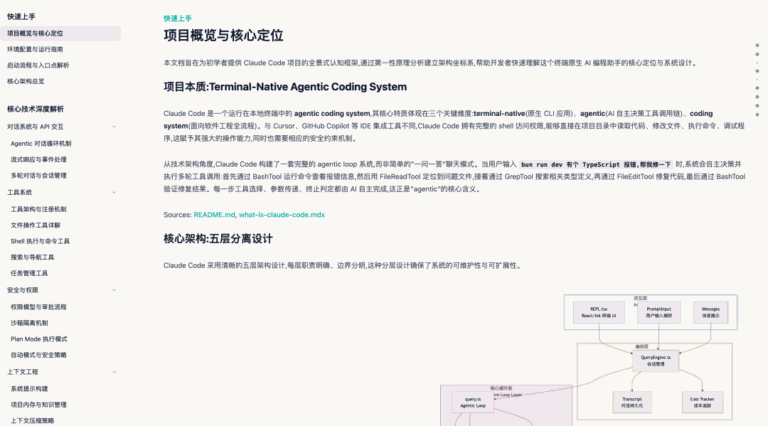Click the 核心技术深度解析 sidebar heading
The height and width of the screenshot is (426, 768).
click(35, 109)
